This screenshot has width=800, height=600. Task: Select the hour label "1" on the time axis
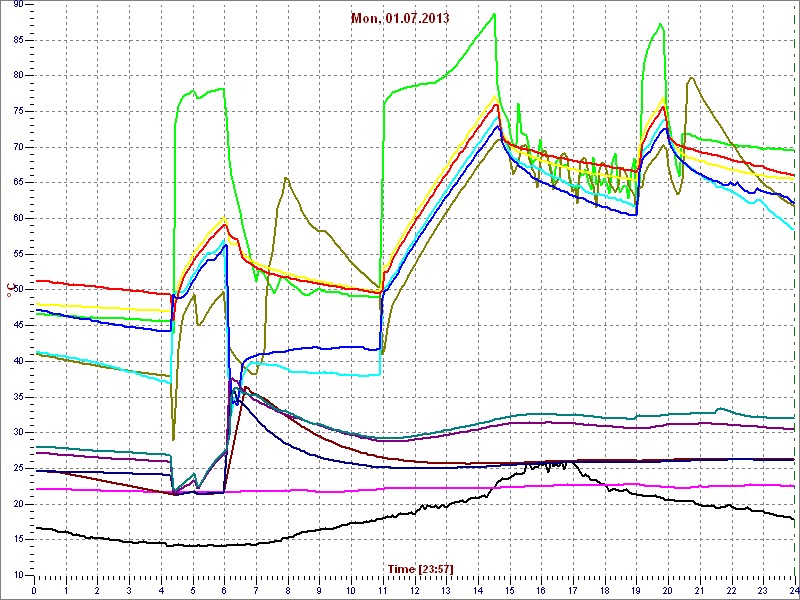tap(66, 588)
